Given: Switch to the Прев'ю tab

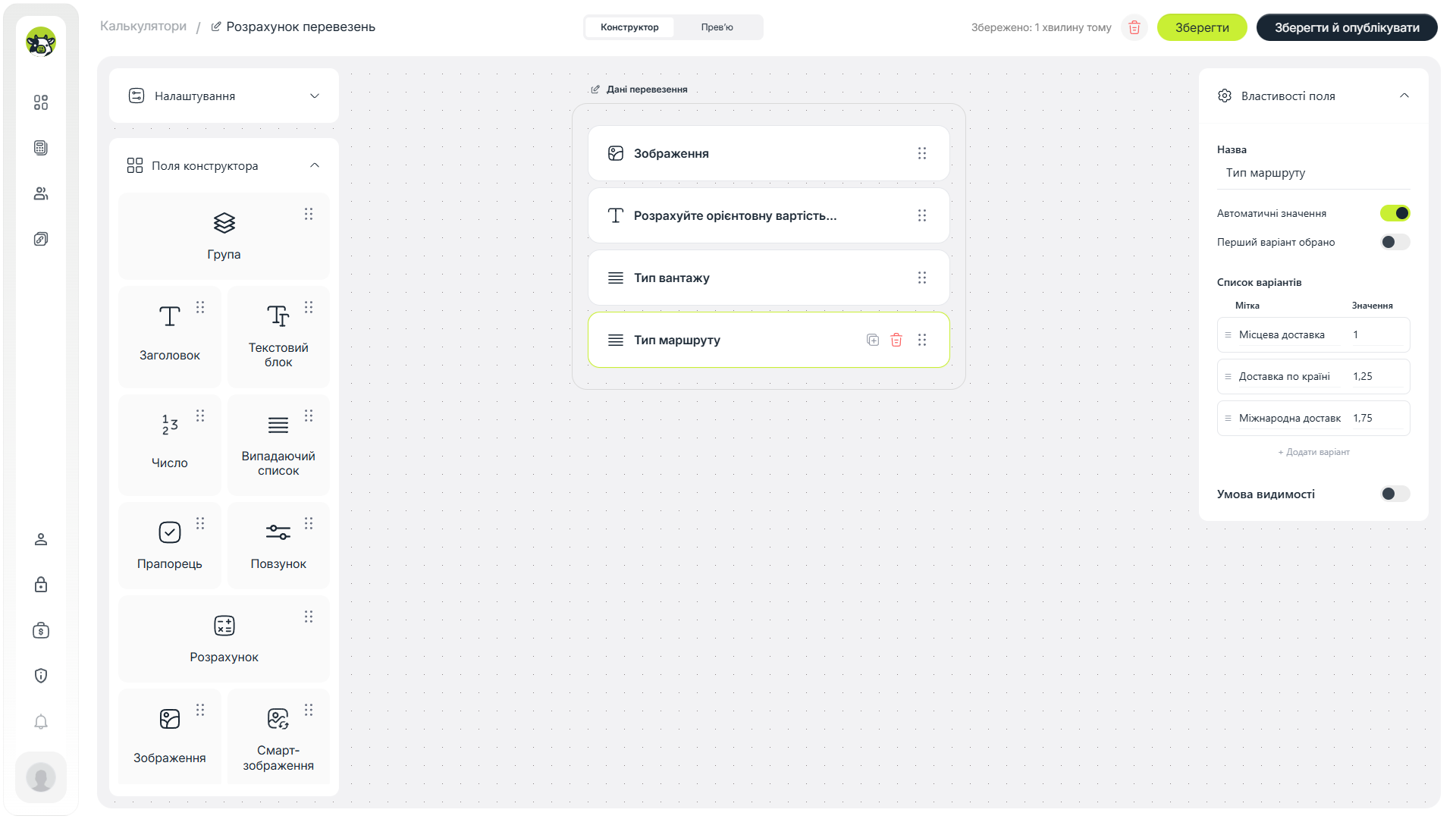Looking at the screenshot, I should pos(717,27).
